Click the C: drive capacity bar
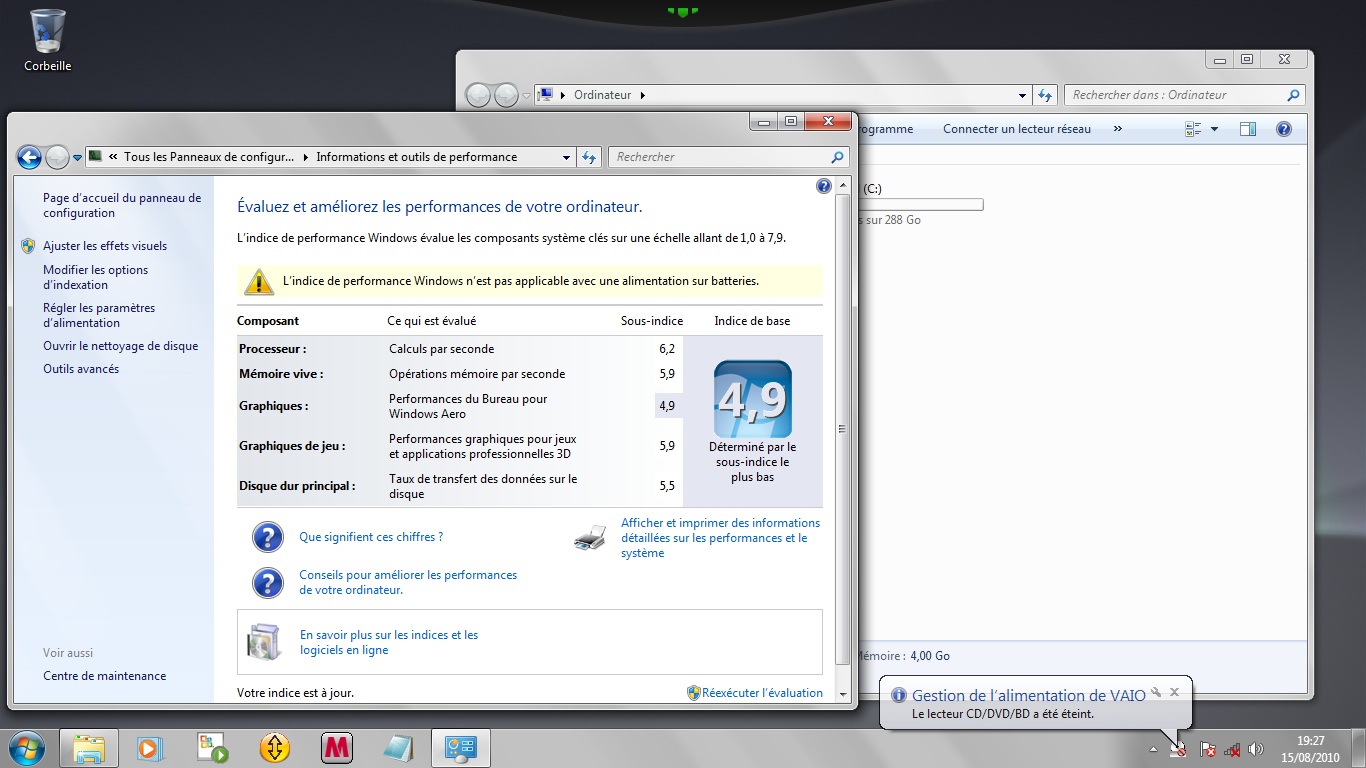The width and height of the screenshot is (1366, 768). coord(920,205)
